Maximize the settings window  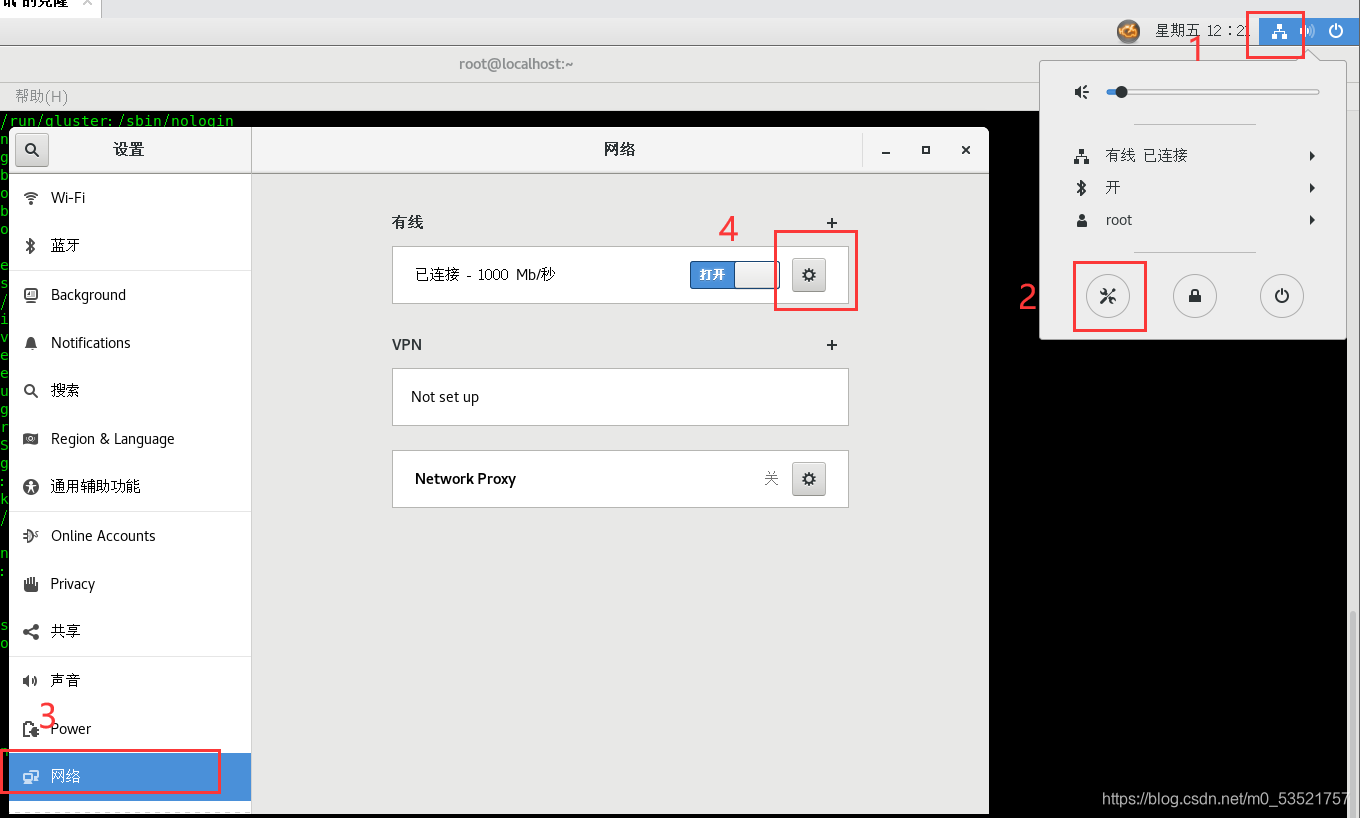[926, 151]
